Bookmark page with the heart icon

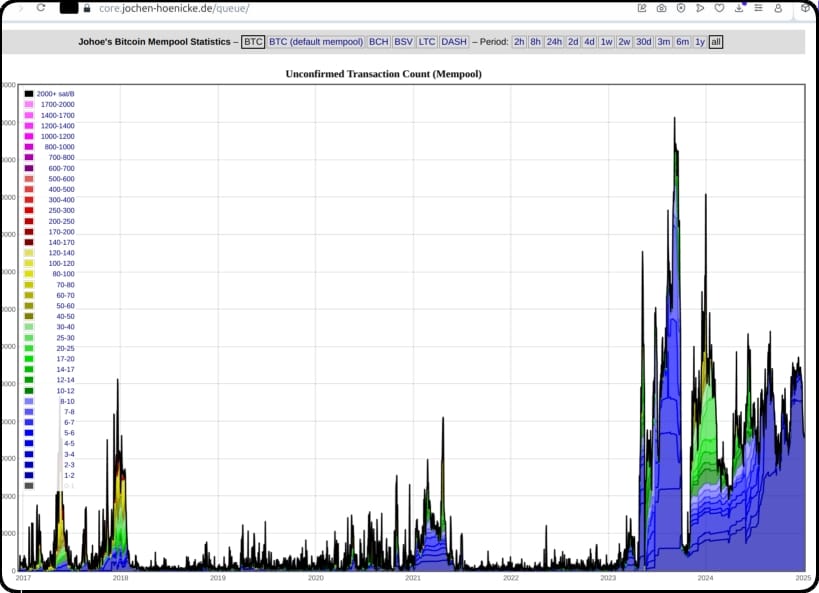pos(719,8)
